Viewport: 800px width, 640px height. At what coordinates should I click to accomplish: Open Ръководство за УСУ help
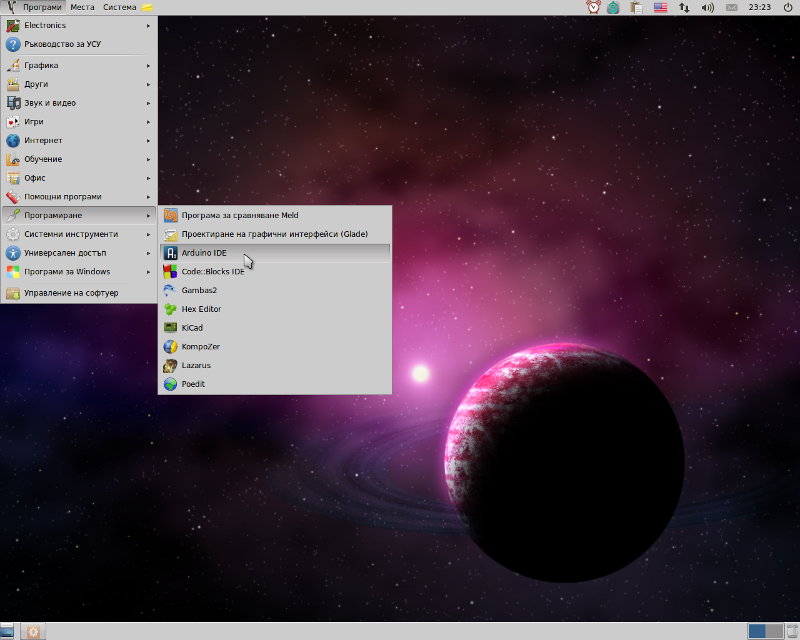coord(62,44)
